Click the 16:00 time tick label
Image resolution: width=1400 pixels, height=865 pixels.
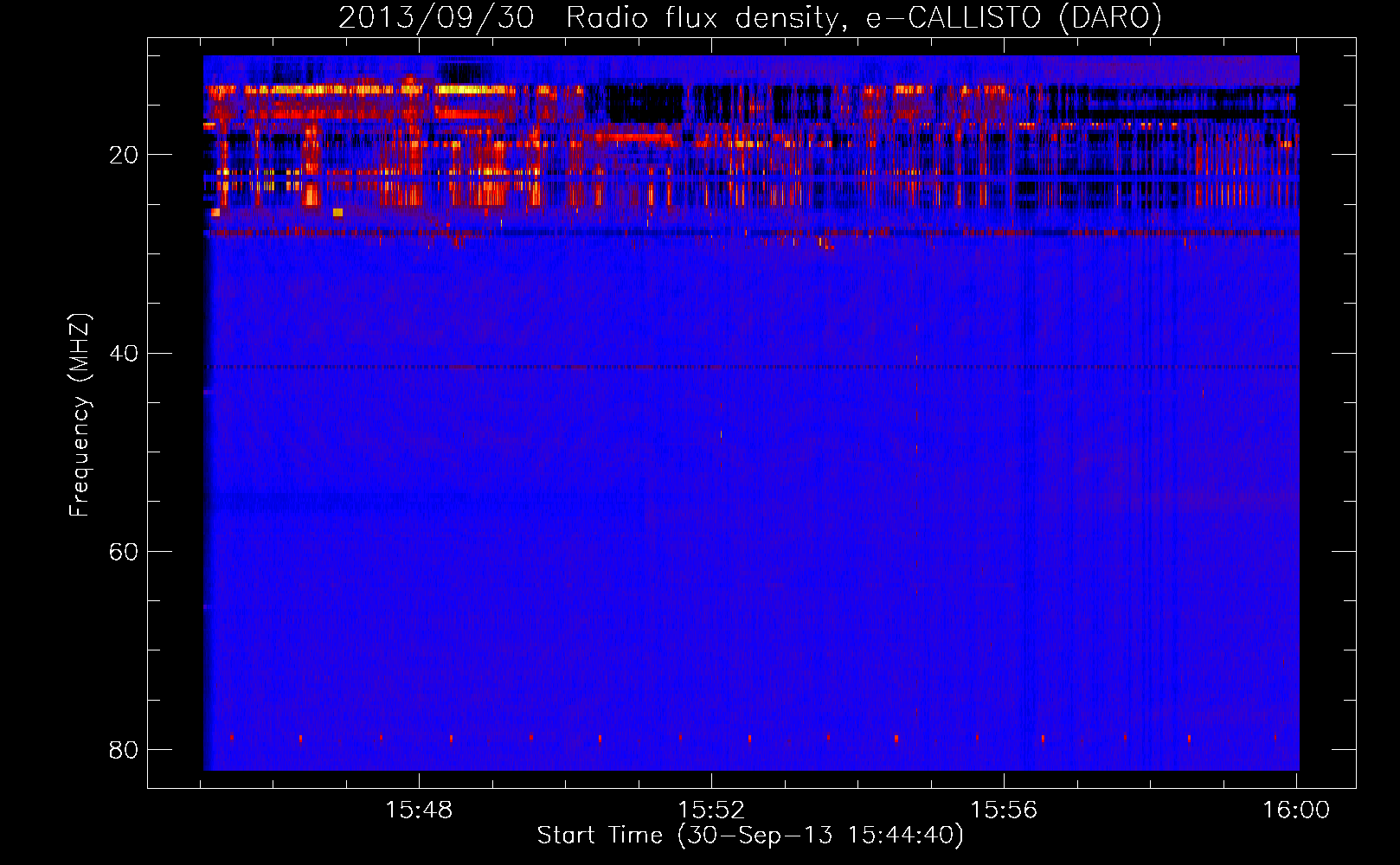tap(1296, 811)
